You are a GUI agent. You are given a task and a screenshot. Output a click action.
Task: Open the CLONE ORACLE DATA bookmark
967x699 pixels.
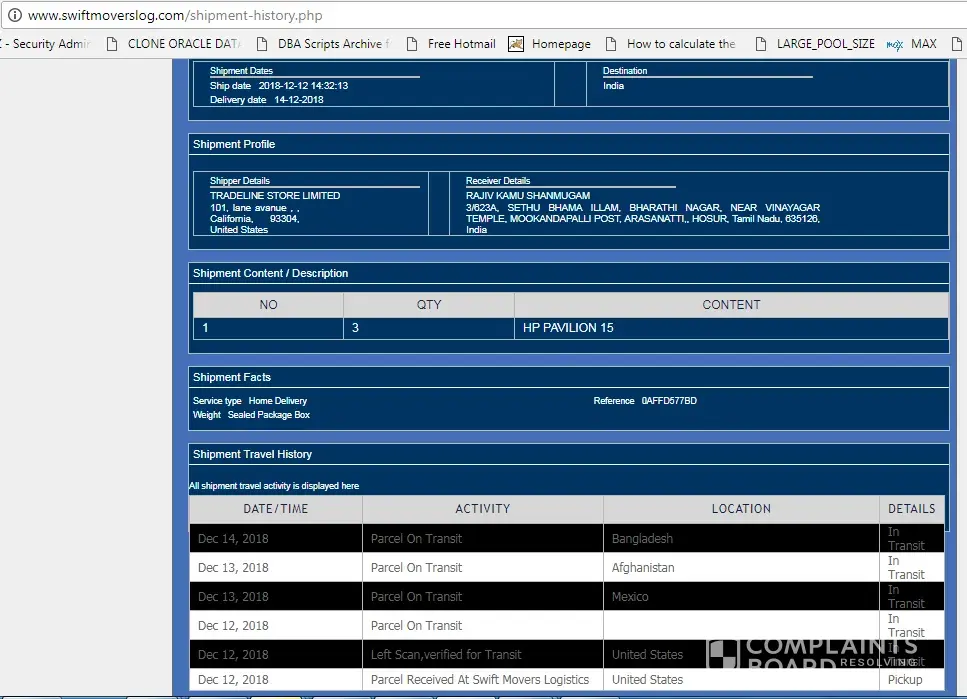tap(174, 44)
